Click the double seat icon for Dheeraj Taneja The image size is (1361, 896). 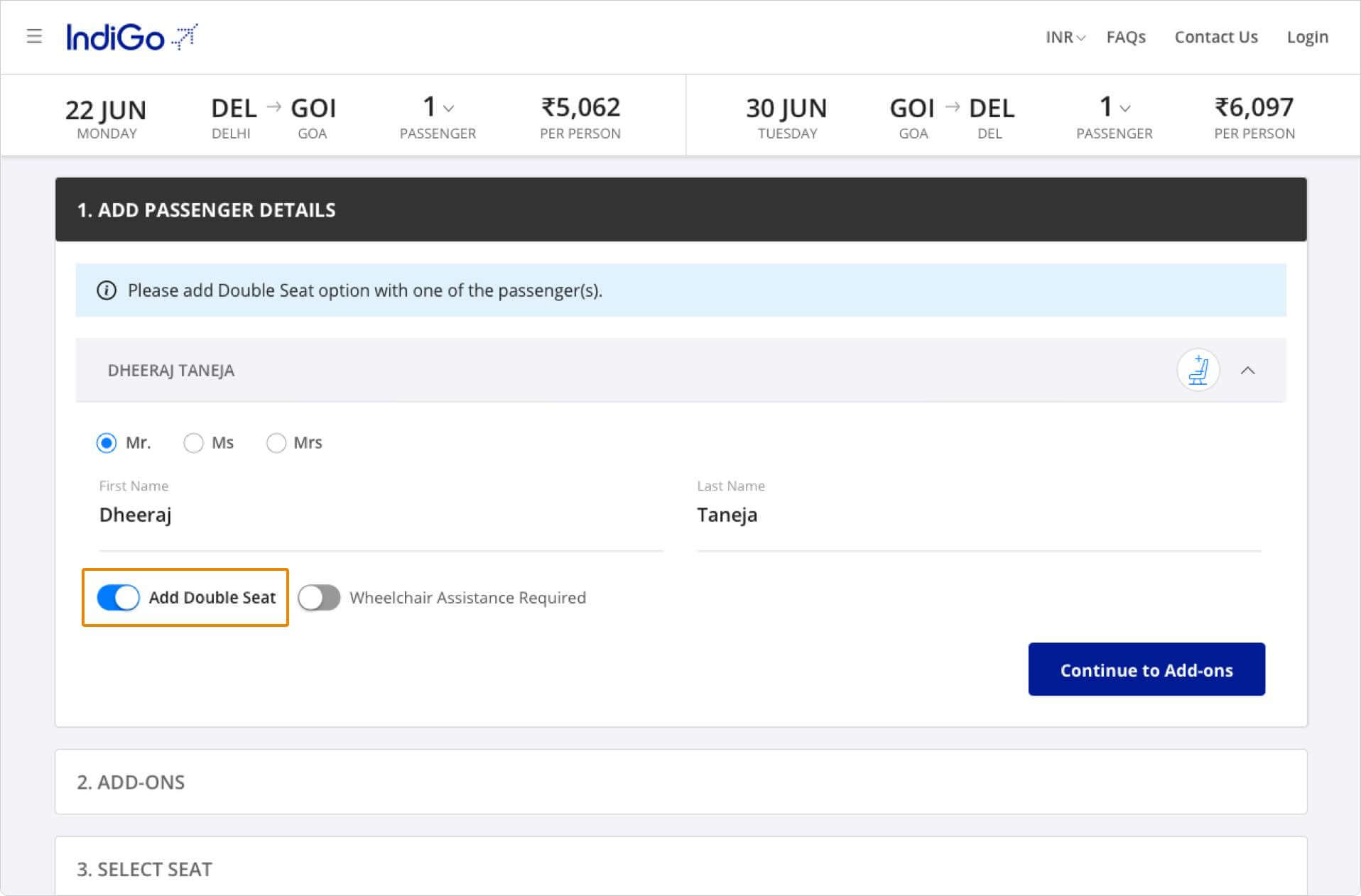1198,371
